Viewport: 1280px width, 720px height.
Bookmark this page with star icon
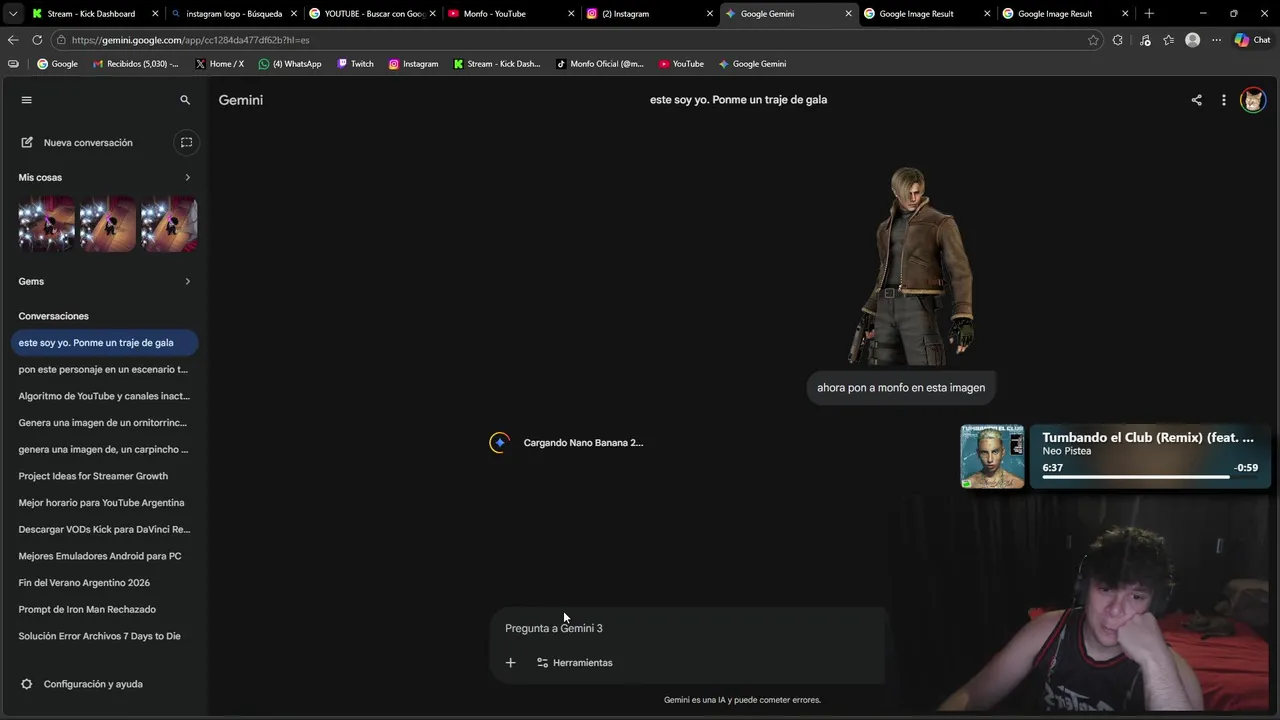[1093, 40]
